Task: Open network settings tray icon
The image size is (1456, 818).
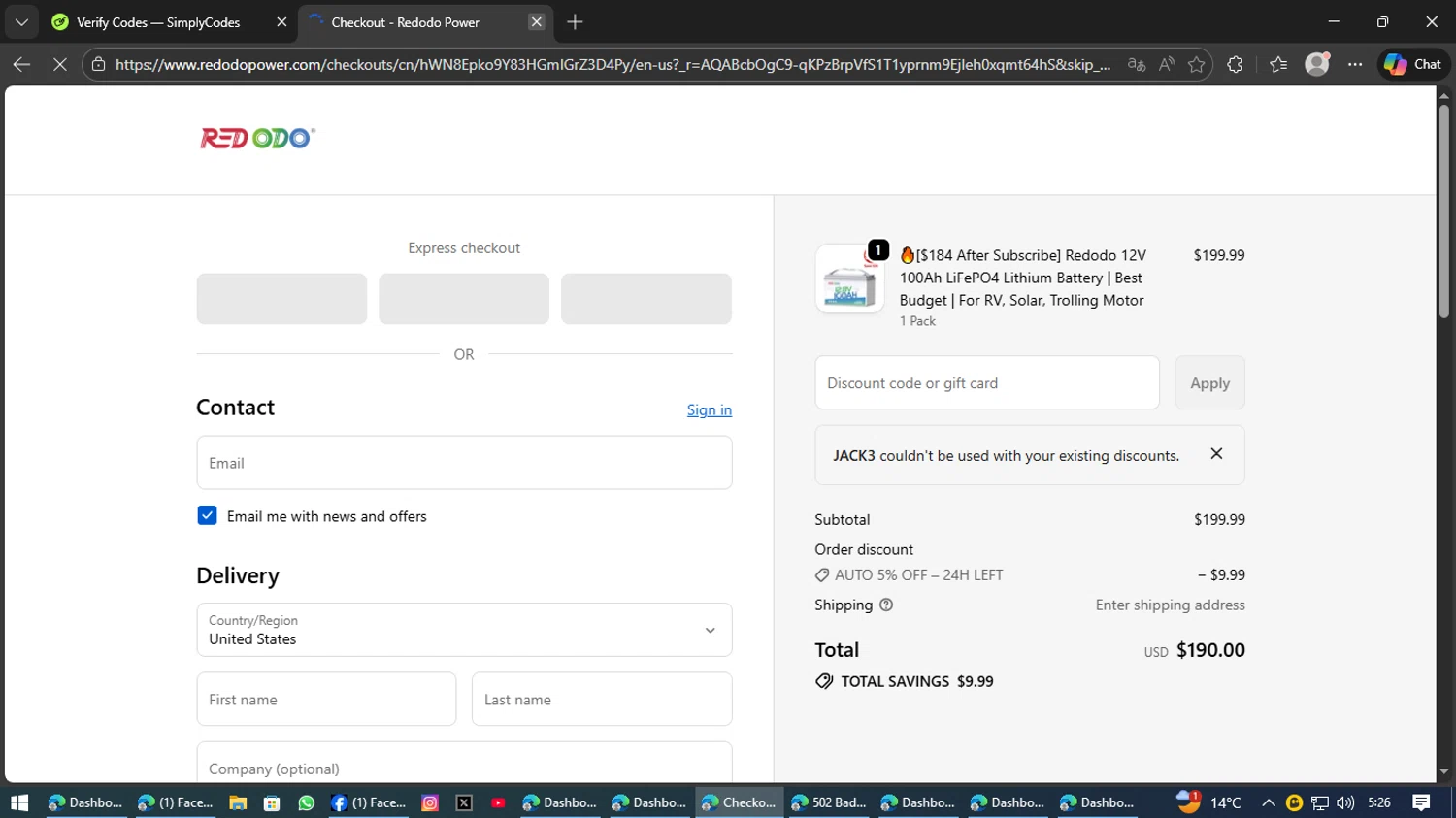Action: pos(1320,802)
